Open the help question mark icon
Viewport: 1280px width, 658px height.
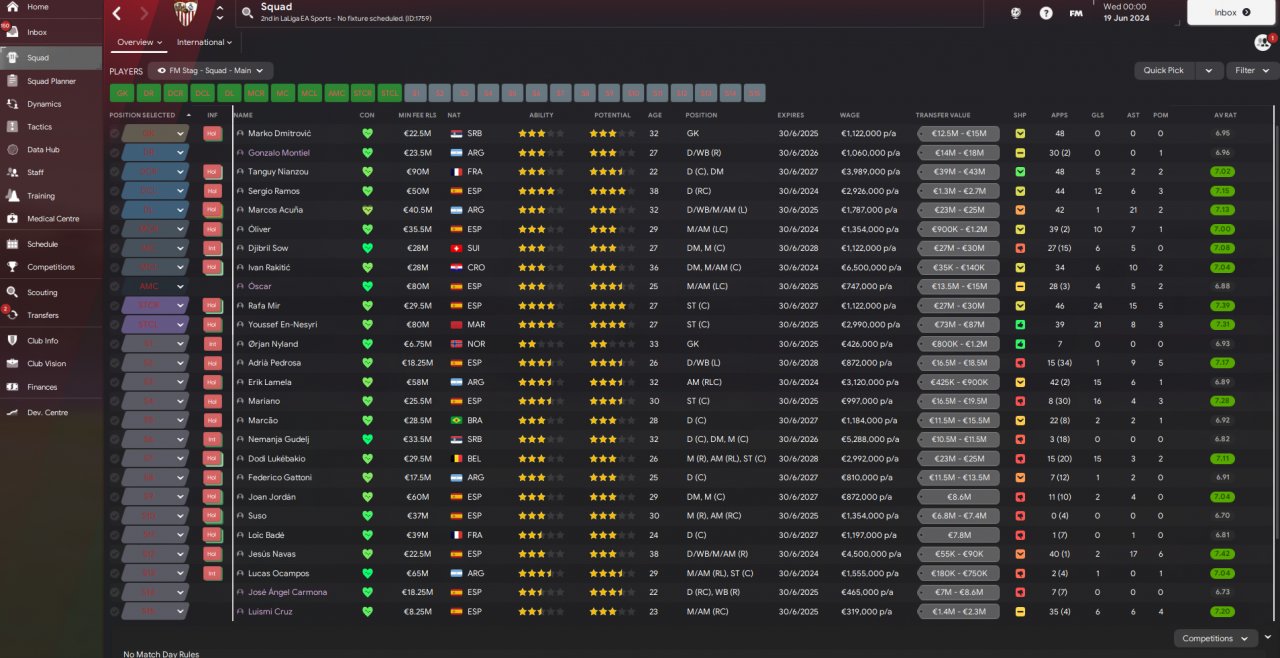1046,13
